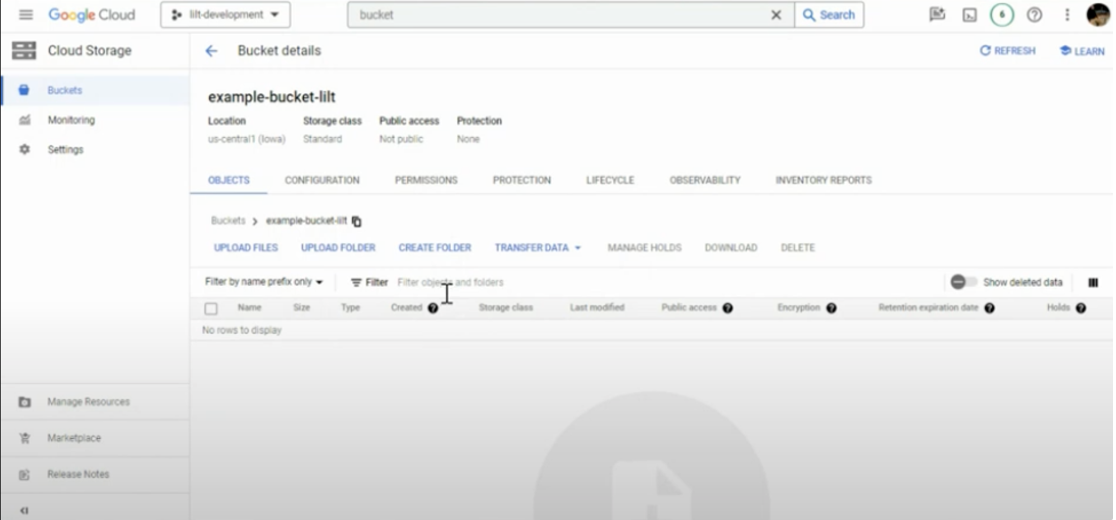Switch to the LIFECYCLE tab

pos(610,181)
